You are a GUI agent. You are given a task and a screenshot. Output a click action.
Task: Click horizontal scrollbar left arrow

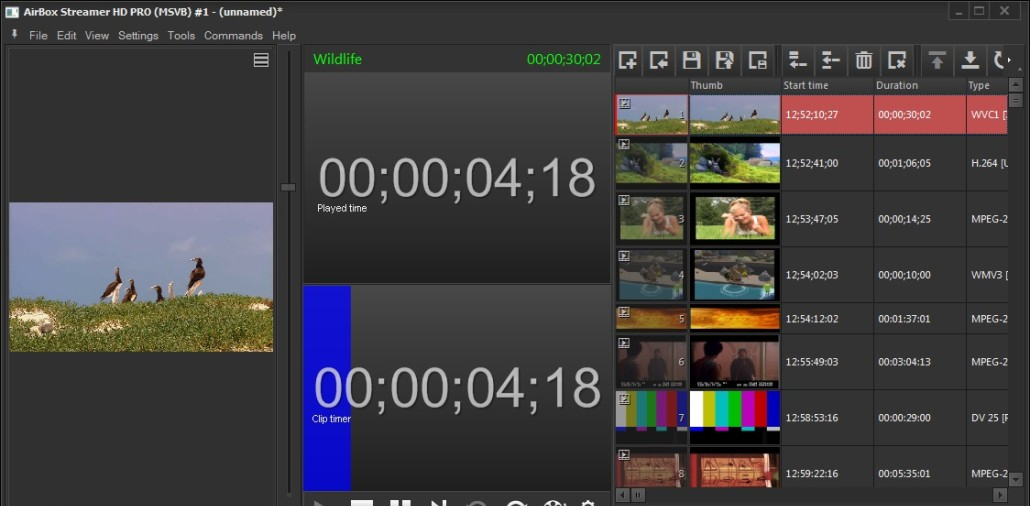[x=622, y=494]
